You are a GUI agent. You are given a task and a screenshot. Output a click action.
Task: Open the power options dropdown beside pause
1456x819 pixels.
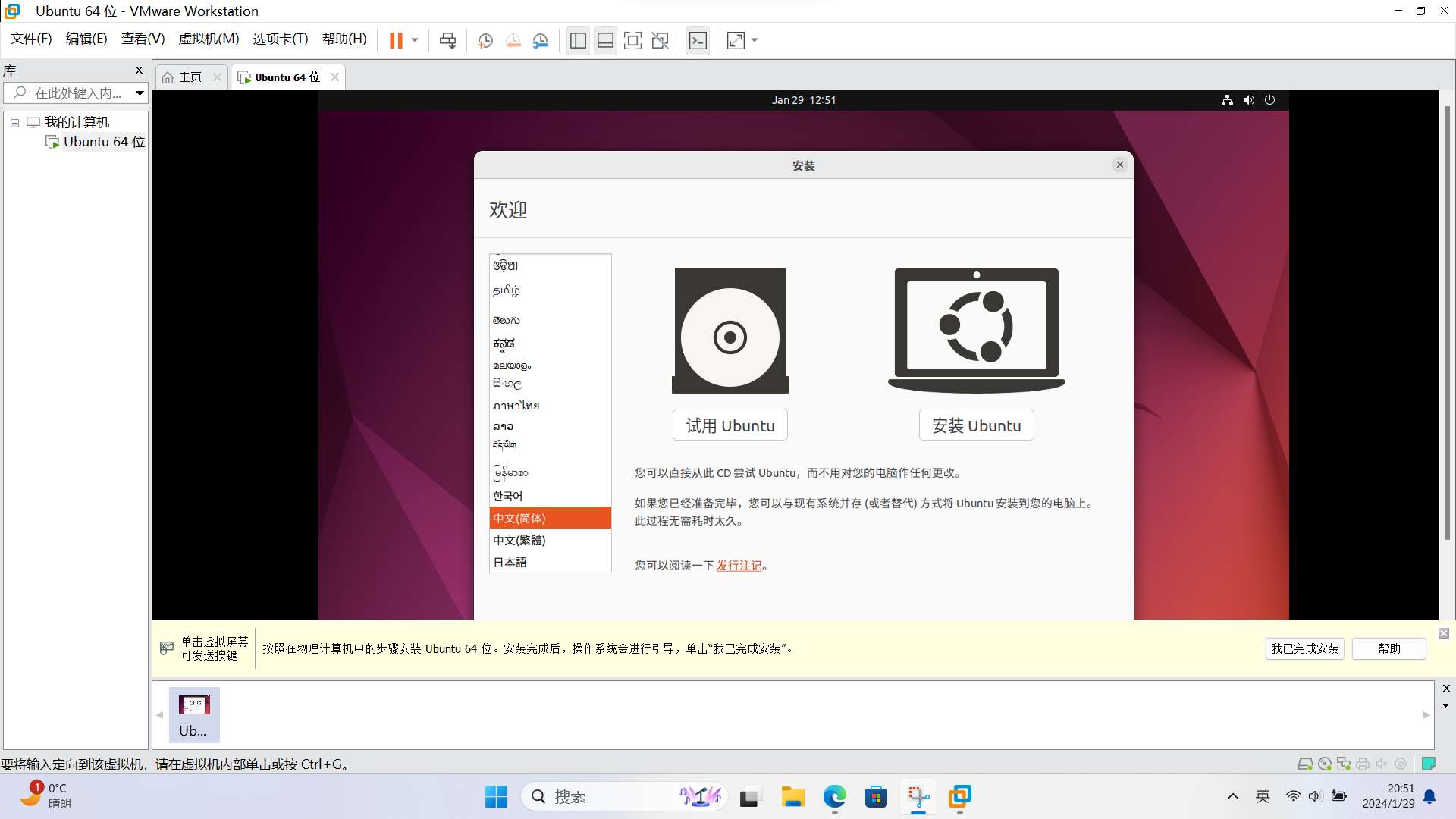[x=415, y=41]
